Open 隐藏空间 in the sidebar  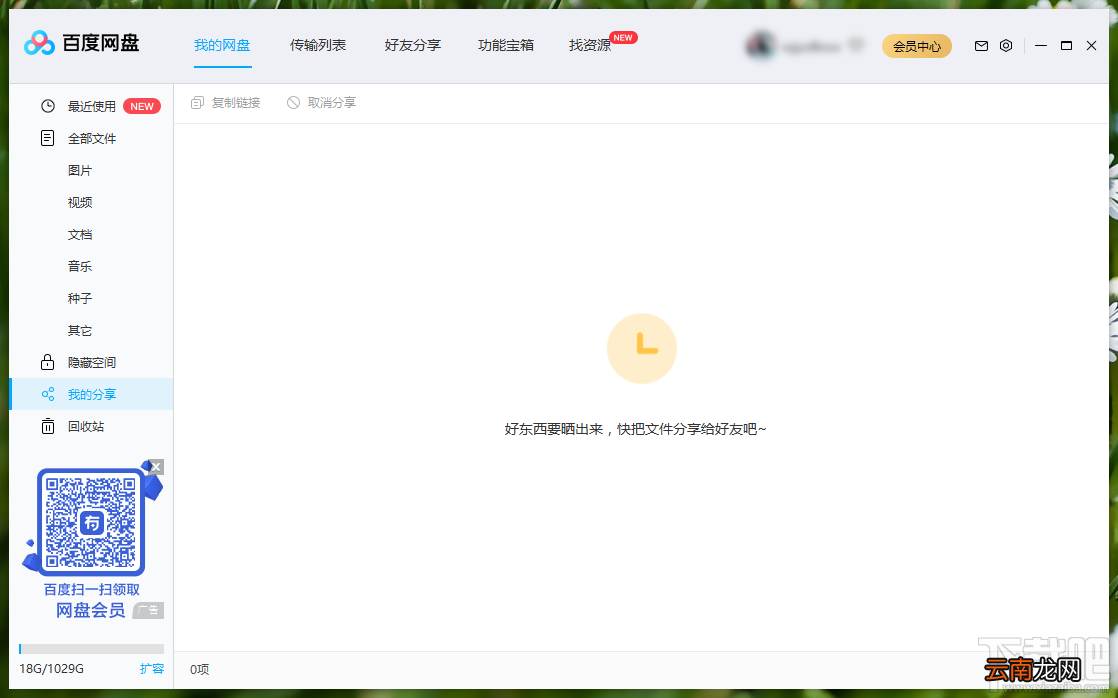91,362
